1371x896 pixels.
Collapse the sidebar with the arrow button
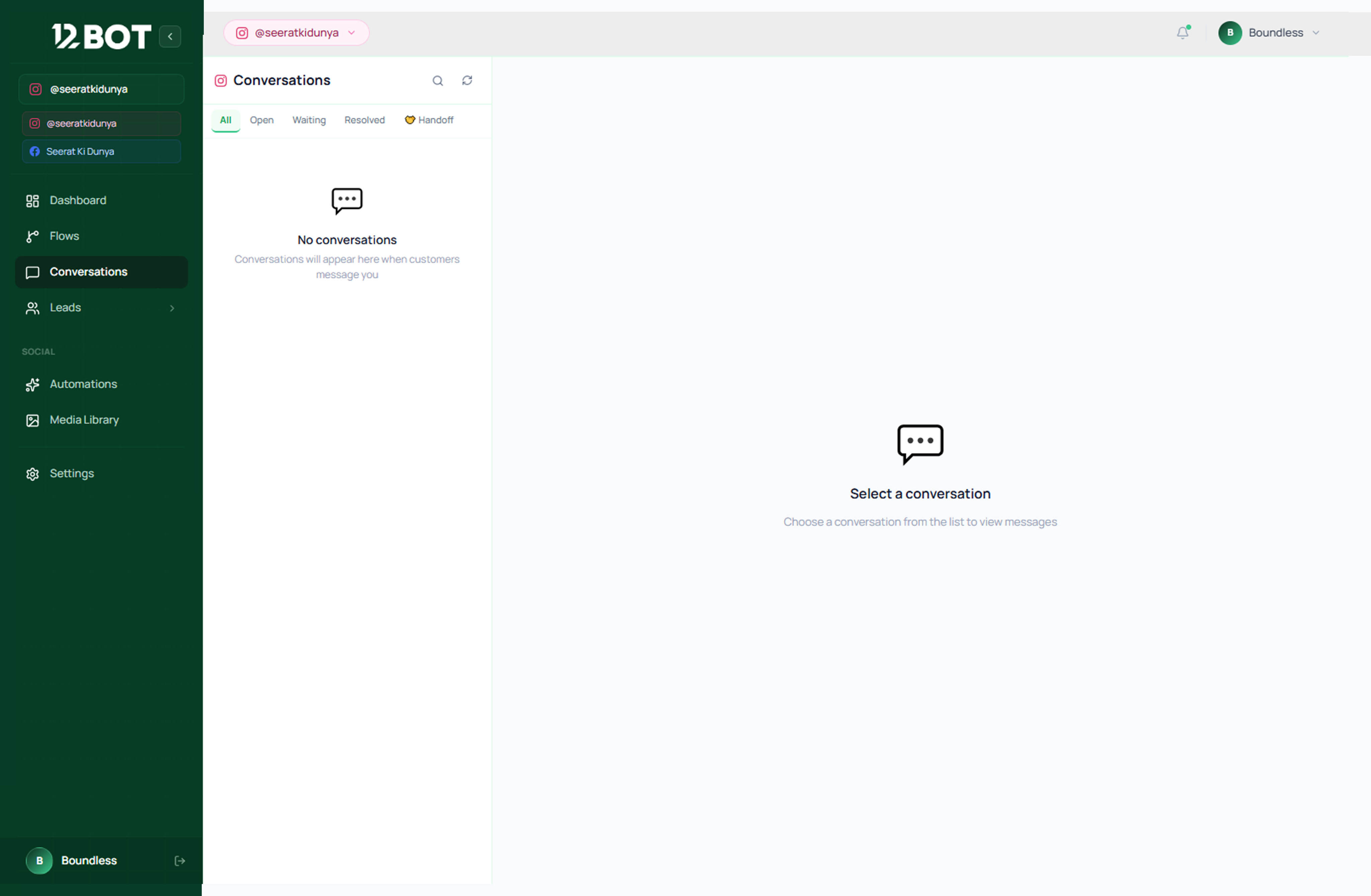point(170,36)
